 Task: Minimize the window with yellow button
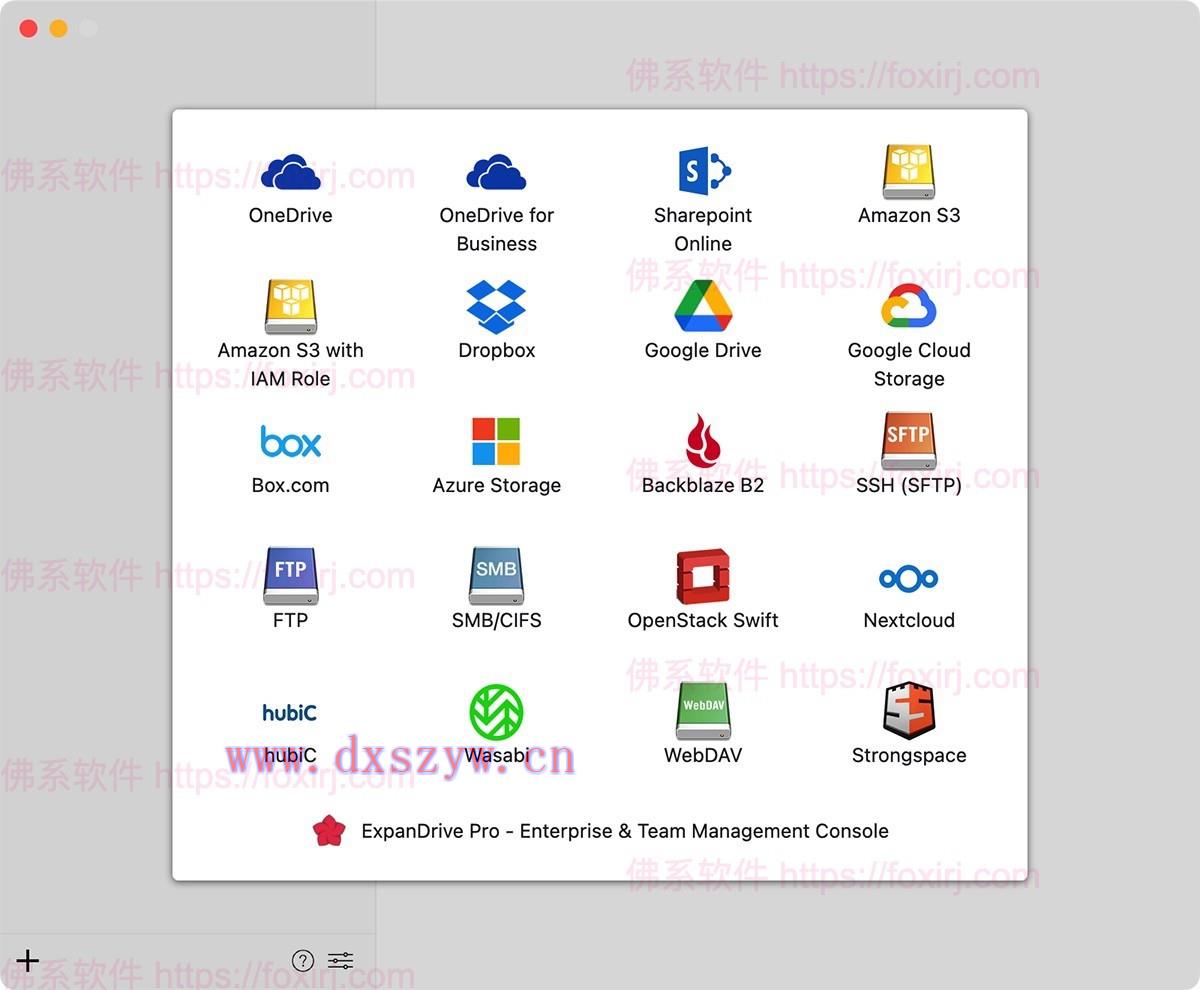pos(59,29)
